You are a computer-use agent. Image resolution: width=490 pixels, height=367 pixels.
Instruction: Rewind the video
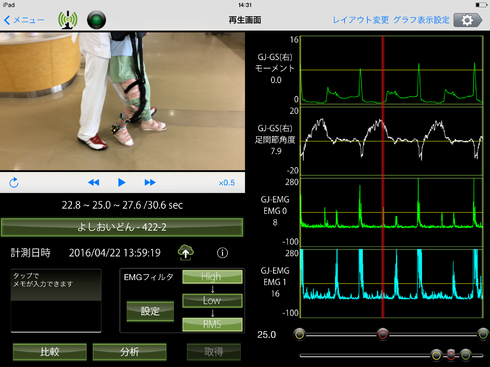[94, 182]
